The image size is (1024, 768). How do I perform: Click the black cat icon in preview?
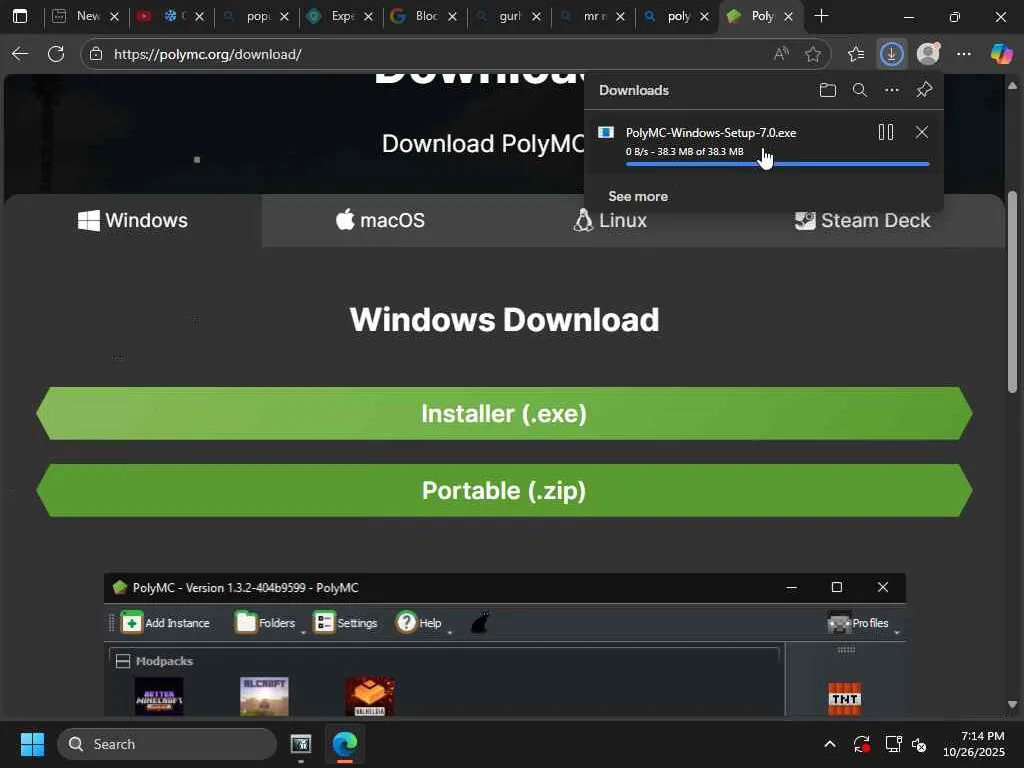click(x=480, y=623)
